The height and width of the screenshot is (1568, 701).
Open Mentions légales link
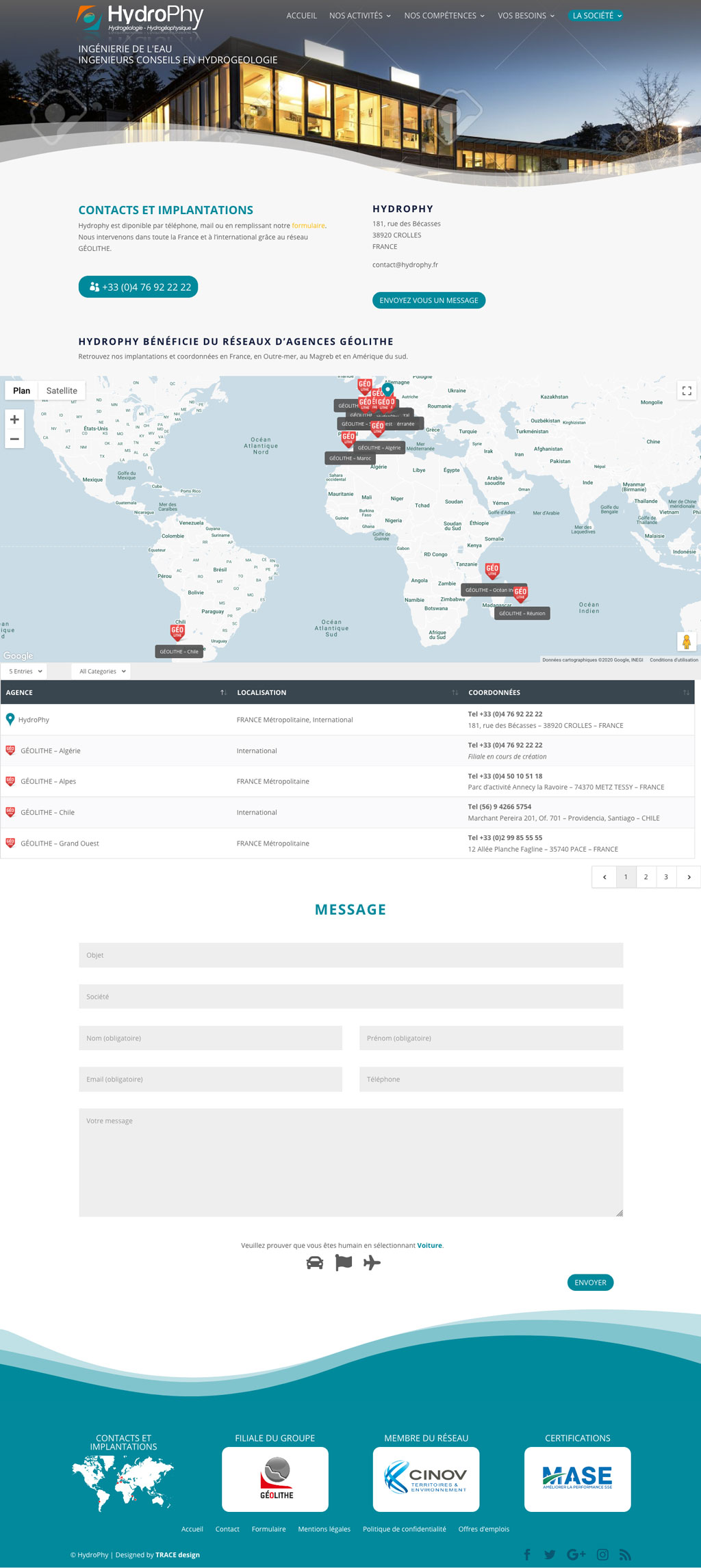coord(324,1529)
